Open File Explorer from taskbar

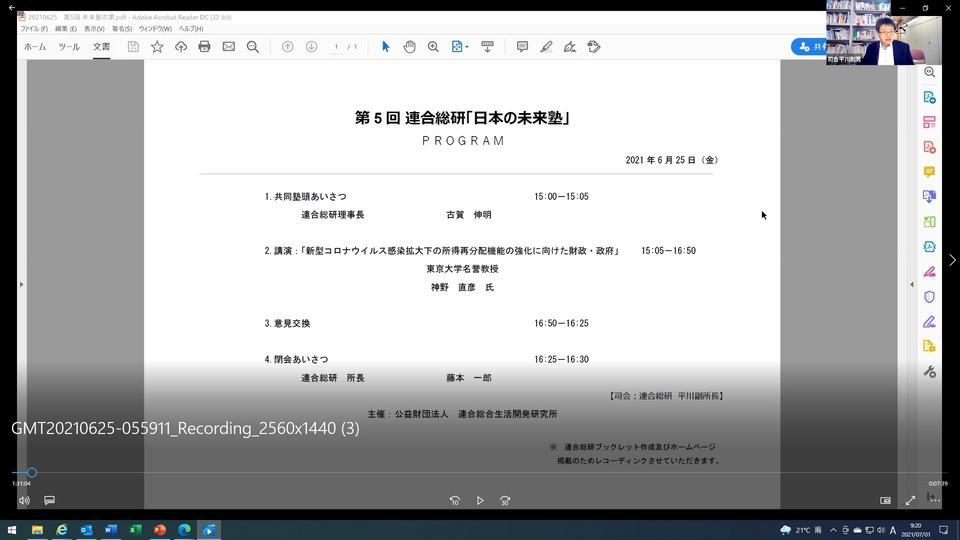tap(37, 530)
